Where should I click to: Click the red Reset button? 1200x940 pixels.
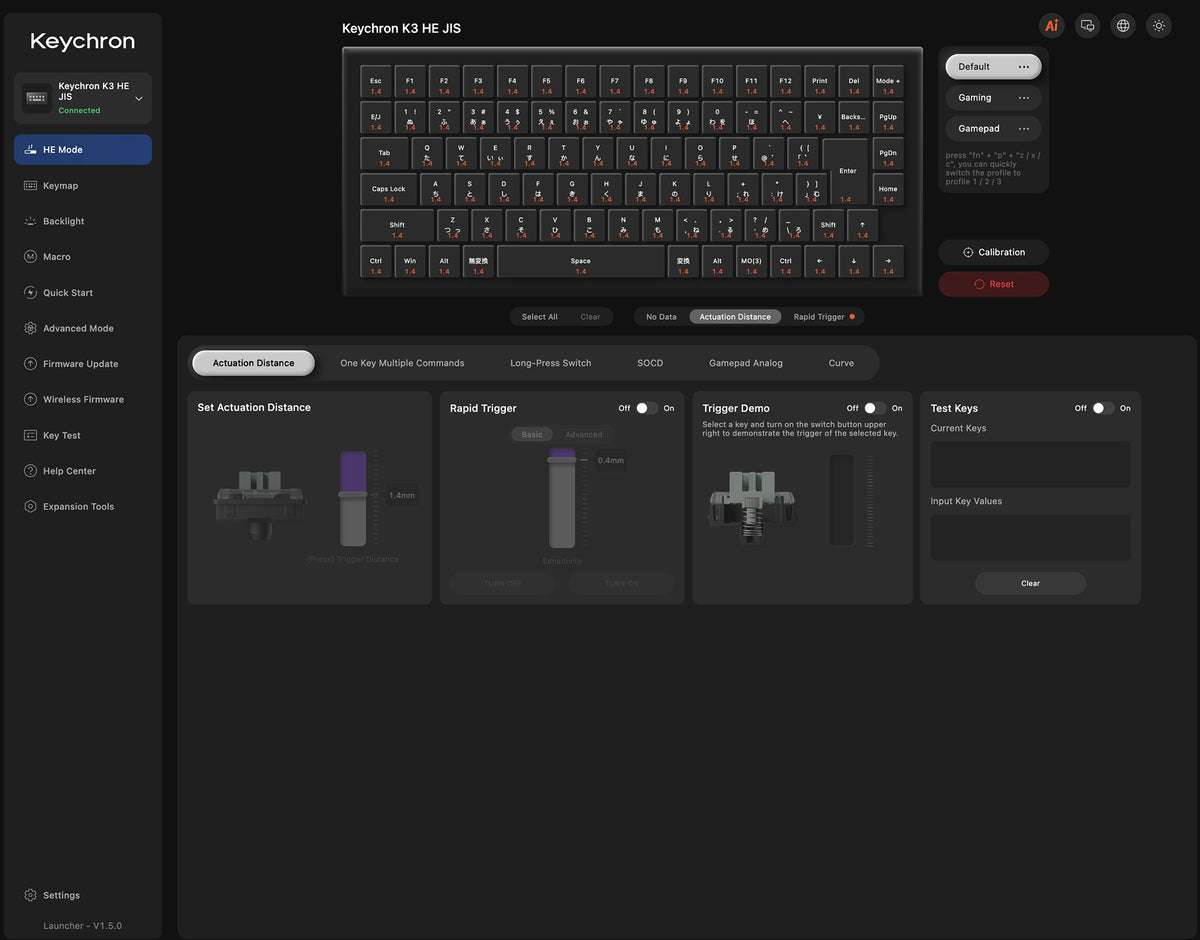(x=994, y=284)
